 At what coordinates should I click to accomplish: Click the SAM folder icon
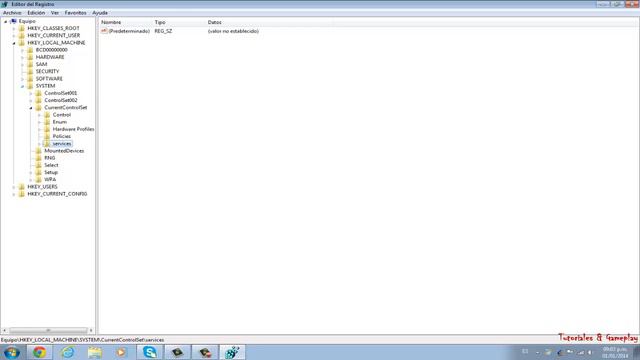[30, 64]
